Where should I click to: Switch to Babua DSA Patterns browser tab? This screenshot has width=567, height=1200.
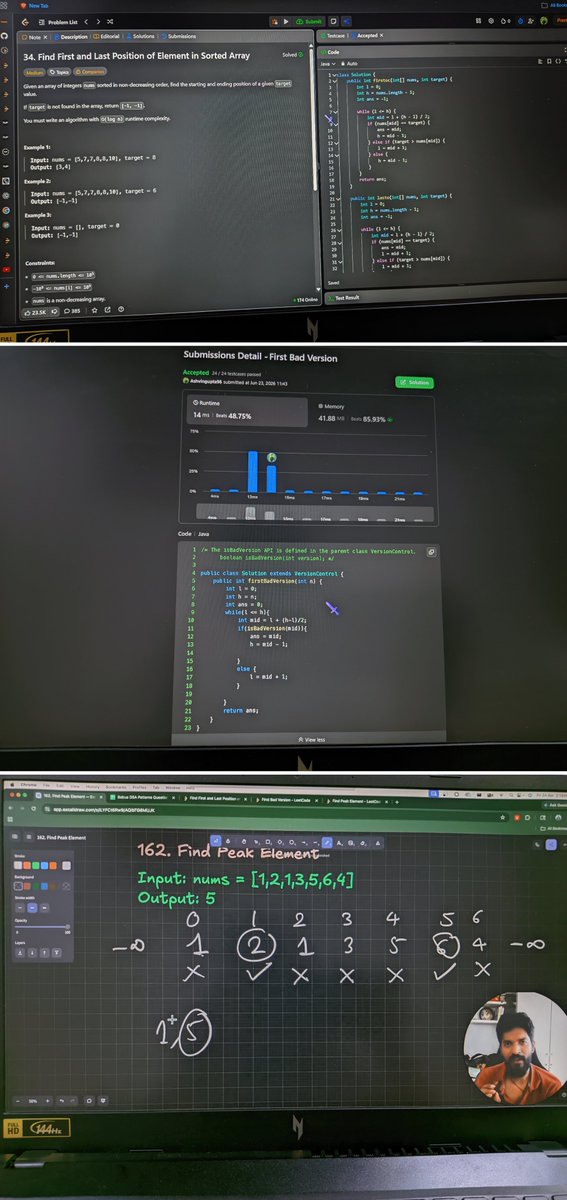point(142,796)
